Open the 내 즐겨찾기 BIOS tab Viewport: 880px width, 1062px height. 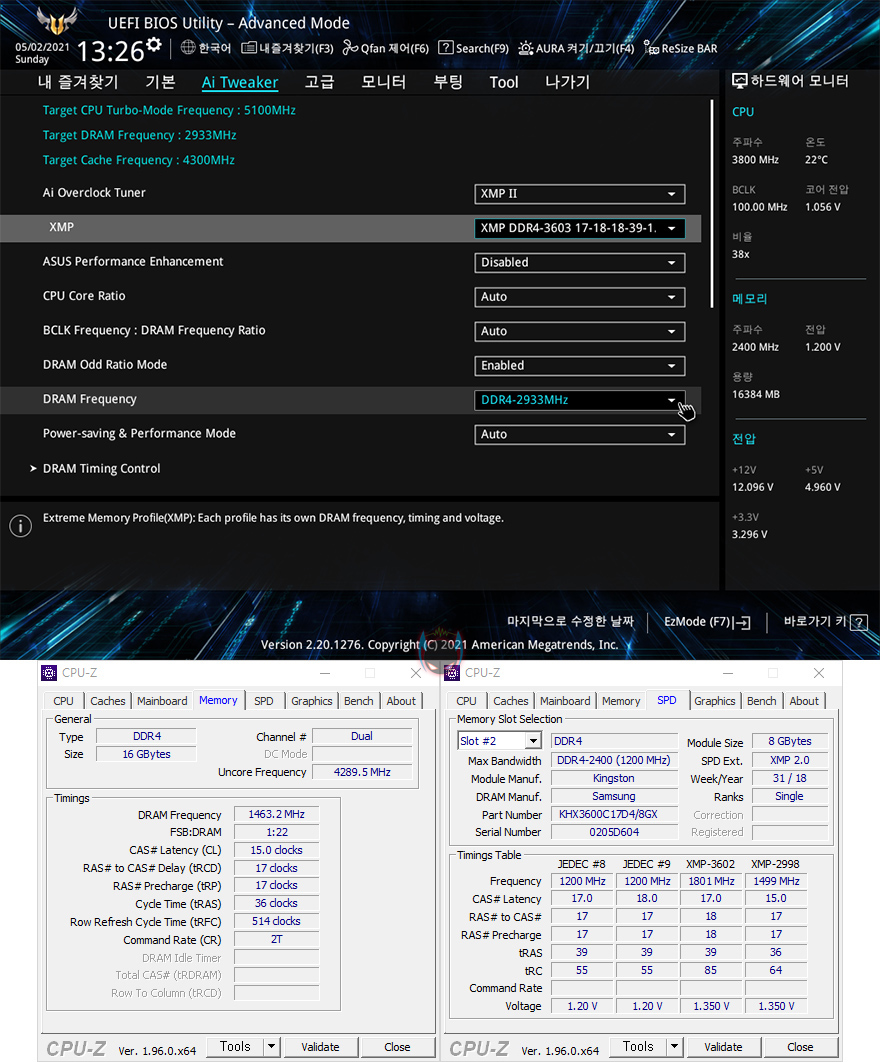pyautogui.click(x=78, y=82)
